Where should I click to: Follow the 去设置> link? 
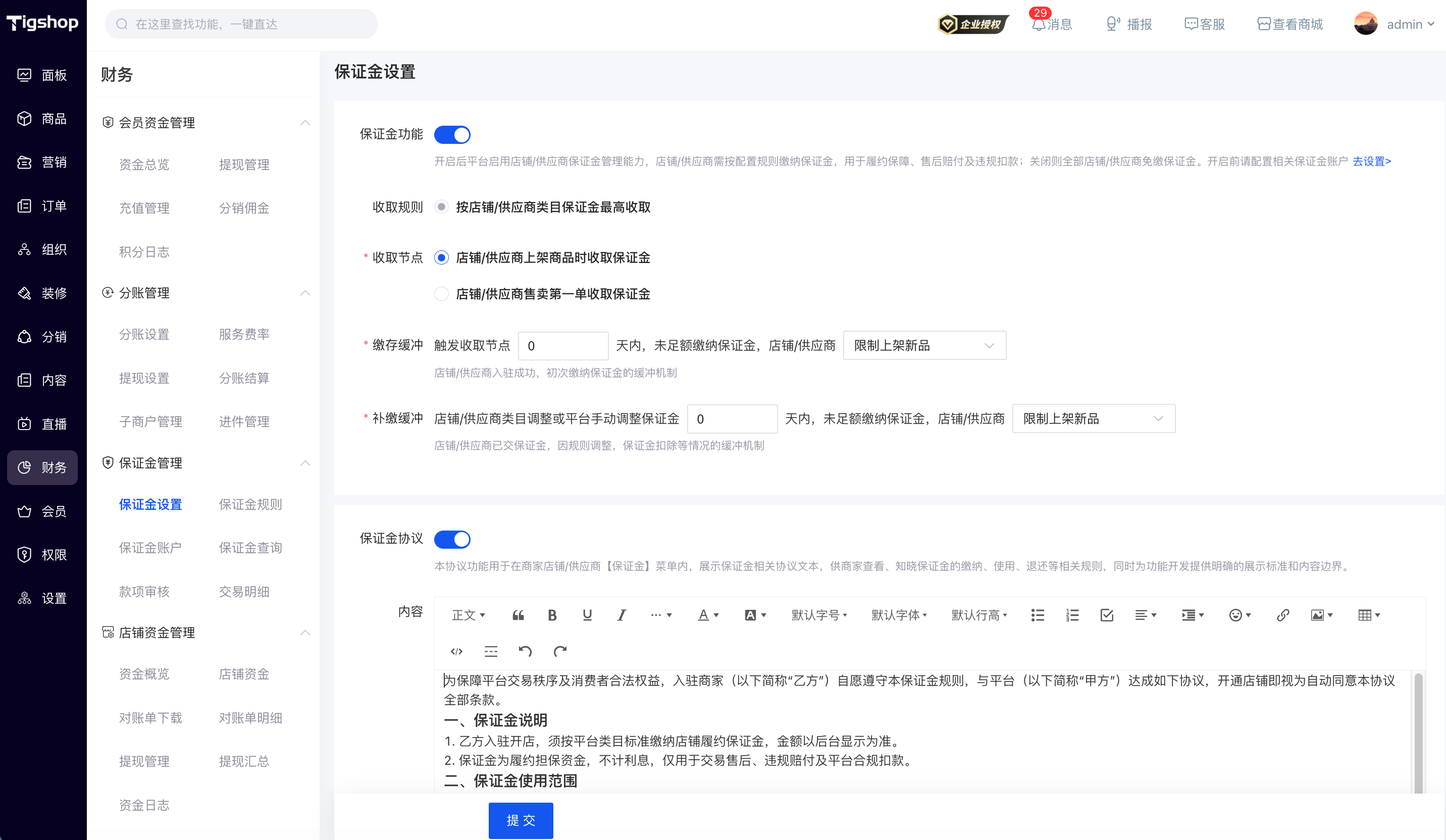pyautogui.click(x=1371, y=161)
